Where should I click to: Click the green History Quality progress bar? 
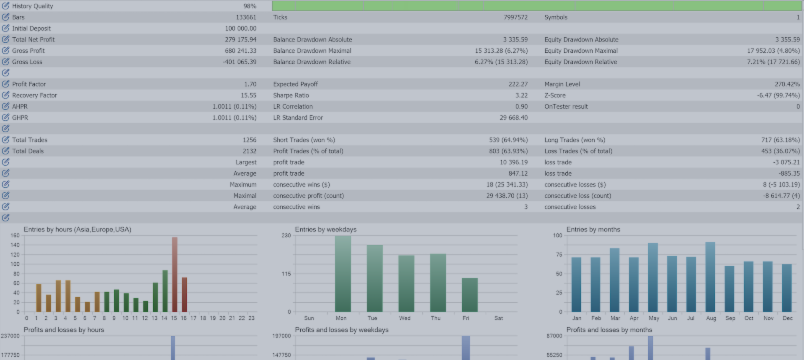536,6
